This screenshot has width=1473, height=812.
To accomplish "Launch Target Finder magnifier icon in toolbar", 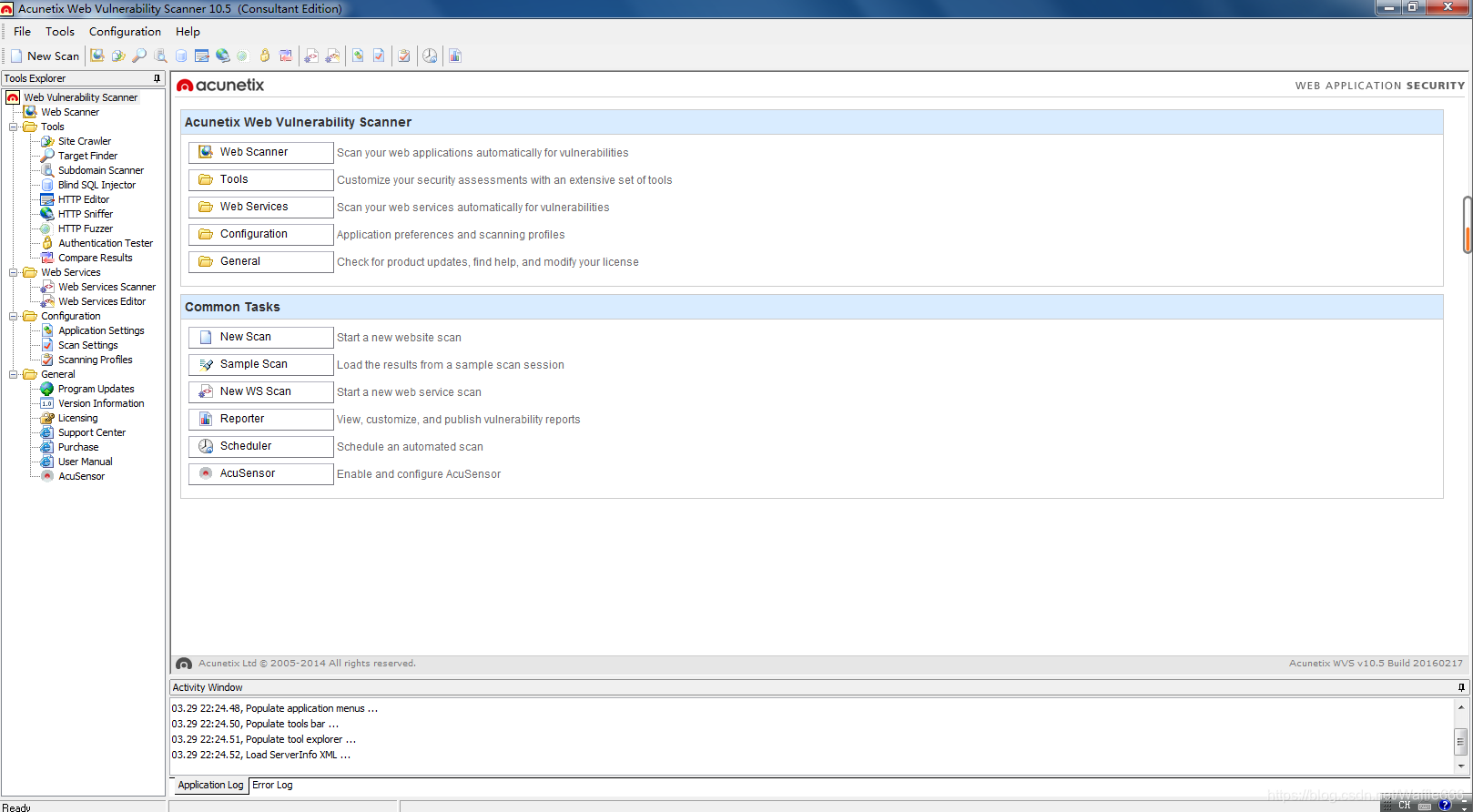I will tap(139, 56).
